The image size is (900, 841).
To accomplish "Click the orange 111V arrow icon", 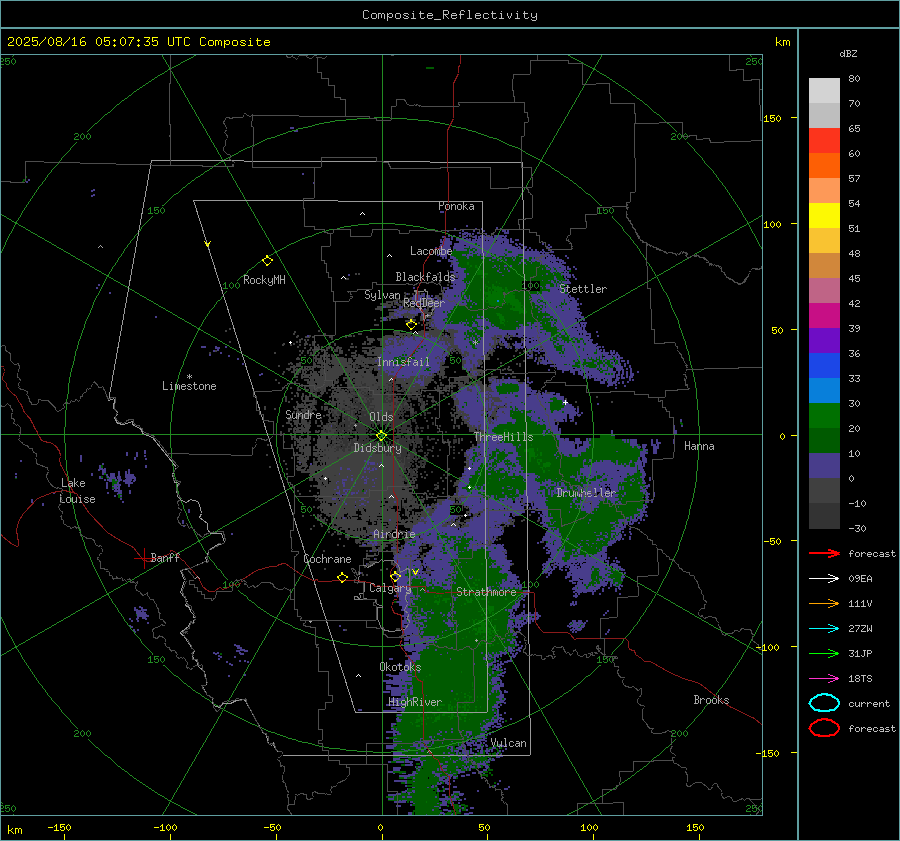I will pos(824,603).
